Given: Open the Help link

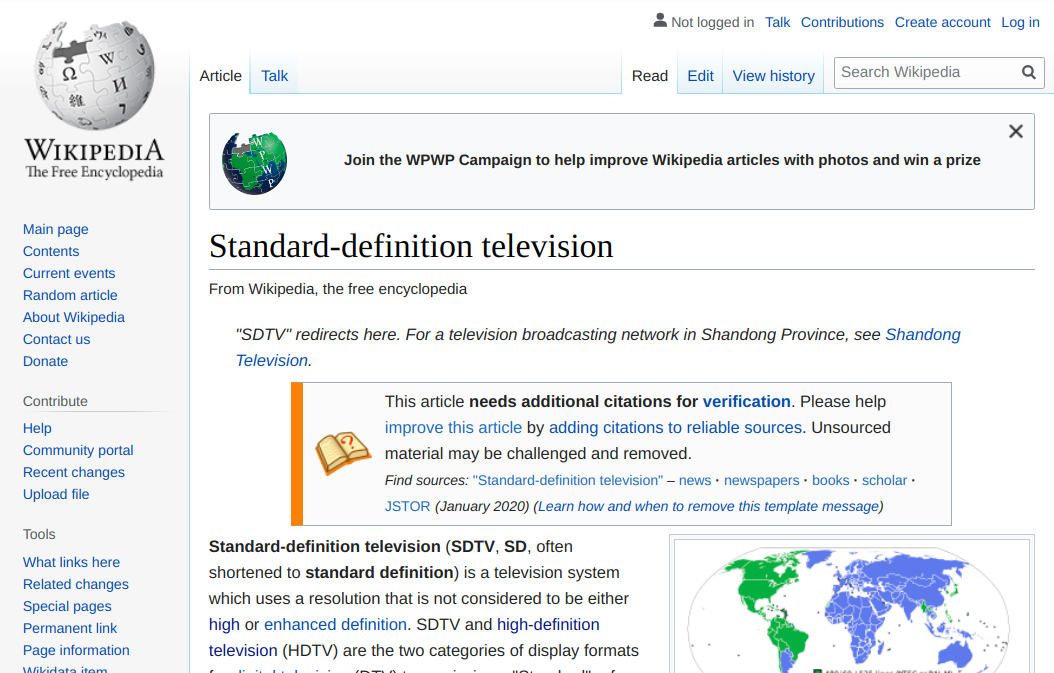Looking at the screenshot, I should (37, 428).
